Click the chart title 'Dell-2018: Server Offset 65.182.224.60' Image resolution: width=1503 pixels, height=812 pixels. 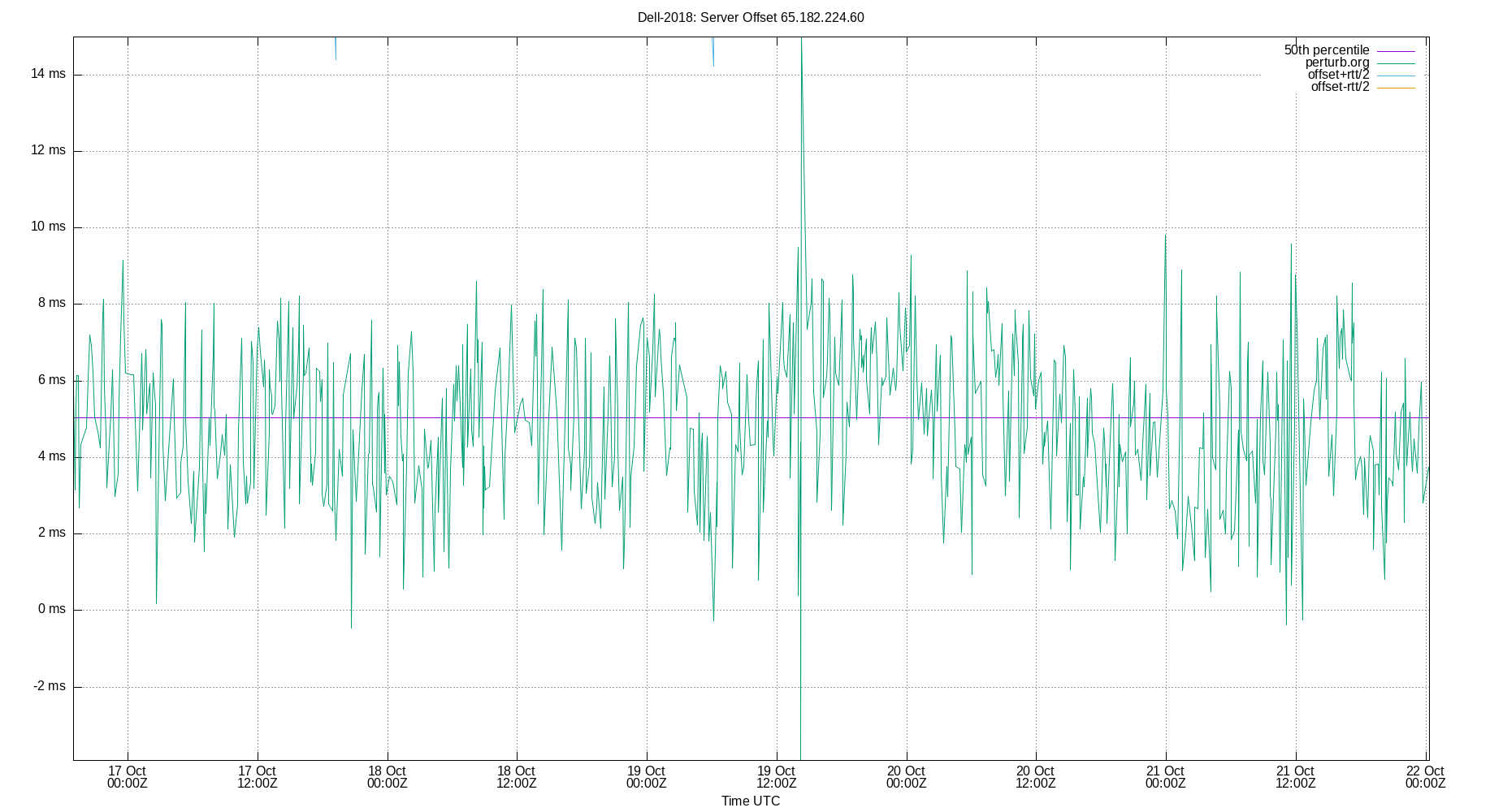[751, 17]
